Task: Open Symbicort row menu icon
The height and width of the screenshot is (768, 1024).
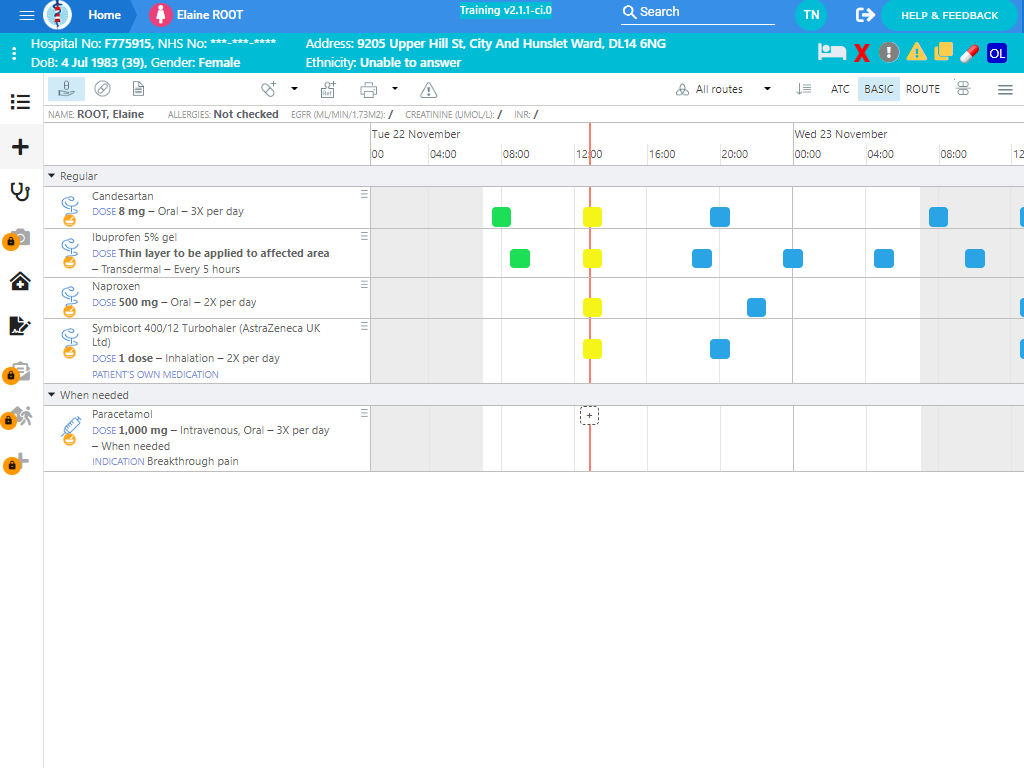Action: (x=364, y=326)
